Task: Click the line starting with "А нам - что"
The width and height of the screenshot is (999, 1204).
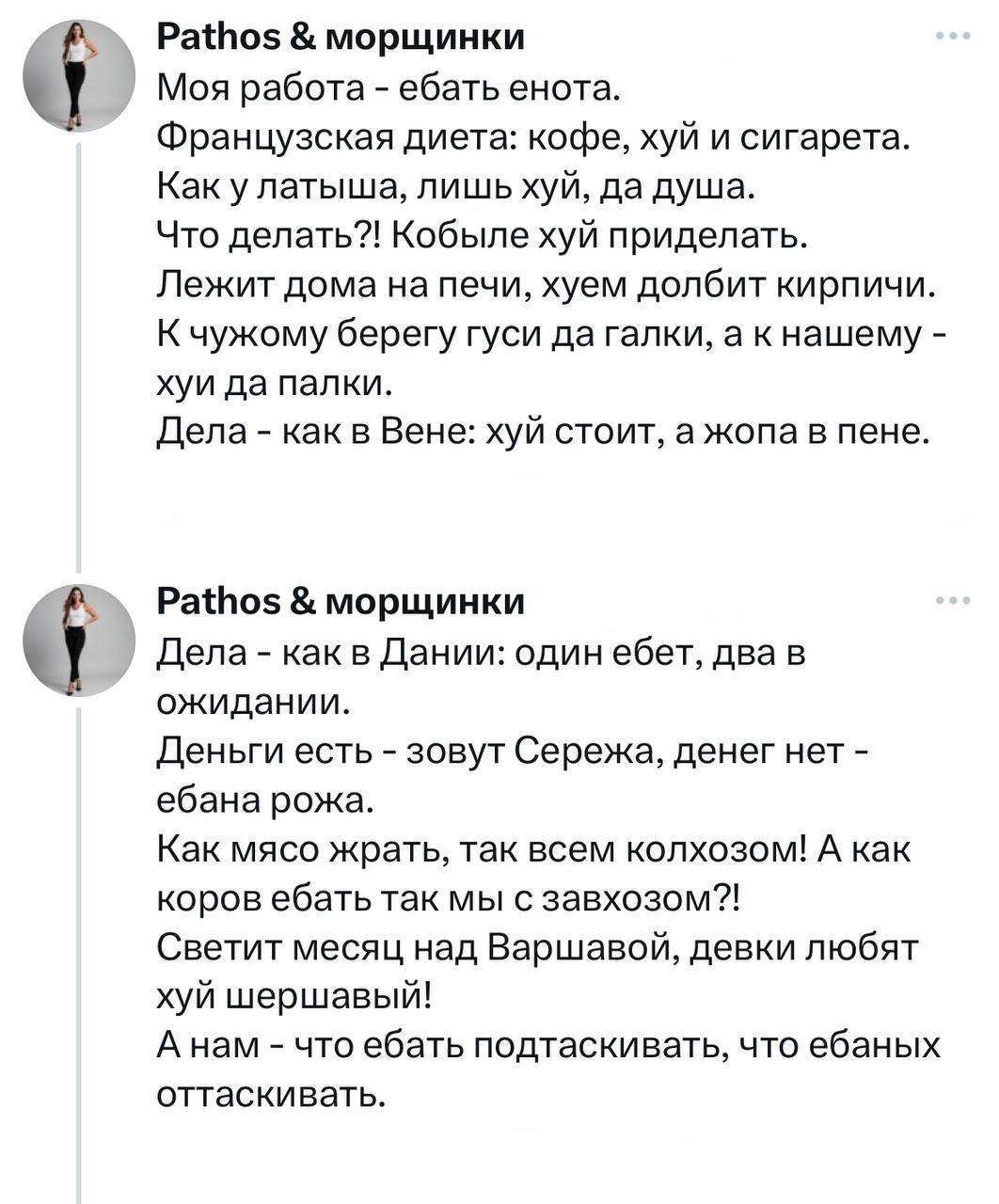Action: [x=547, y=1046]
